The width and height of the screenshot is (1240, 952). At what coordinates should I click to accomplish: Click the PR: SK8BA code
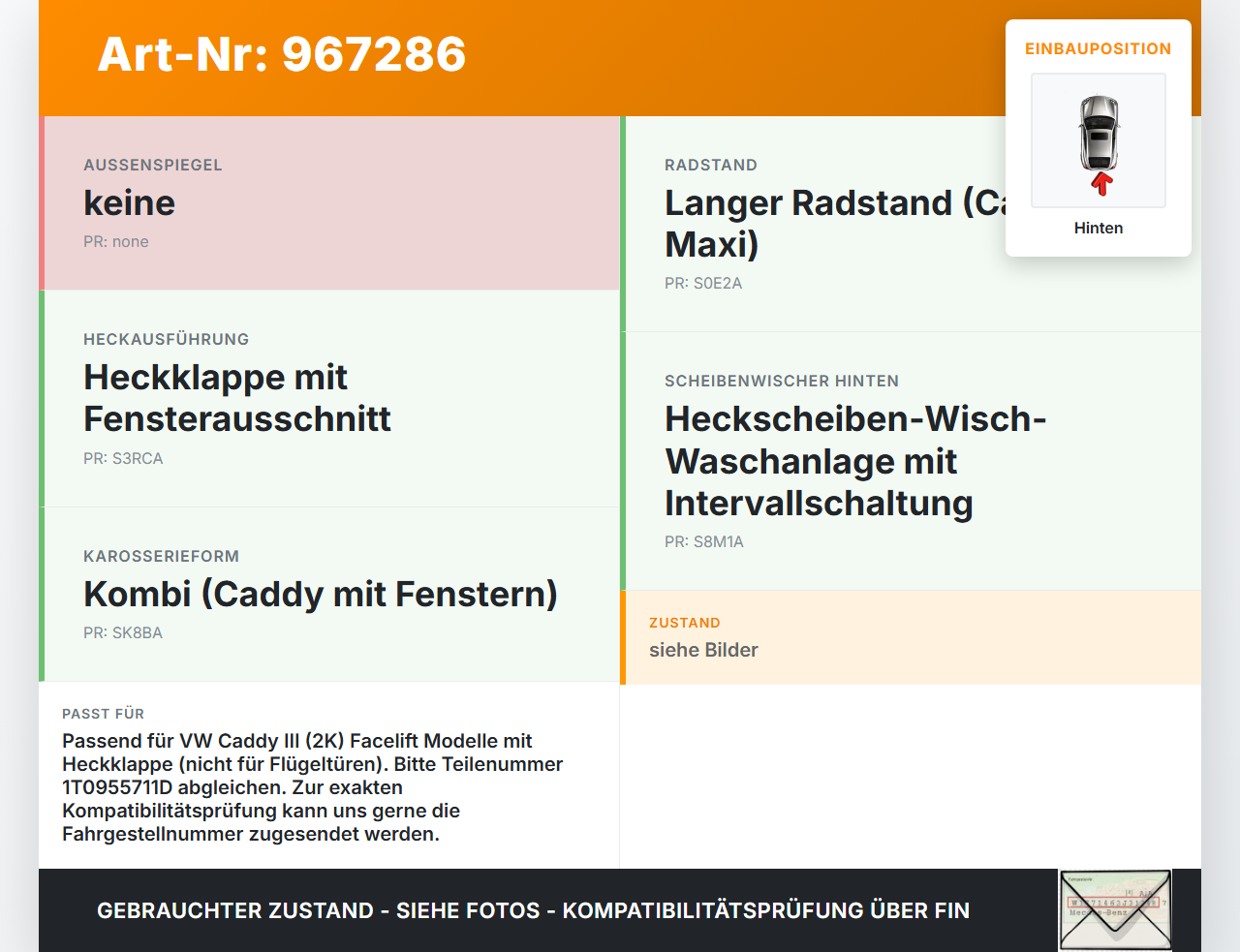[x=123, y=632]
